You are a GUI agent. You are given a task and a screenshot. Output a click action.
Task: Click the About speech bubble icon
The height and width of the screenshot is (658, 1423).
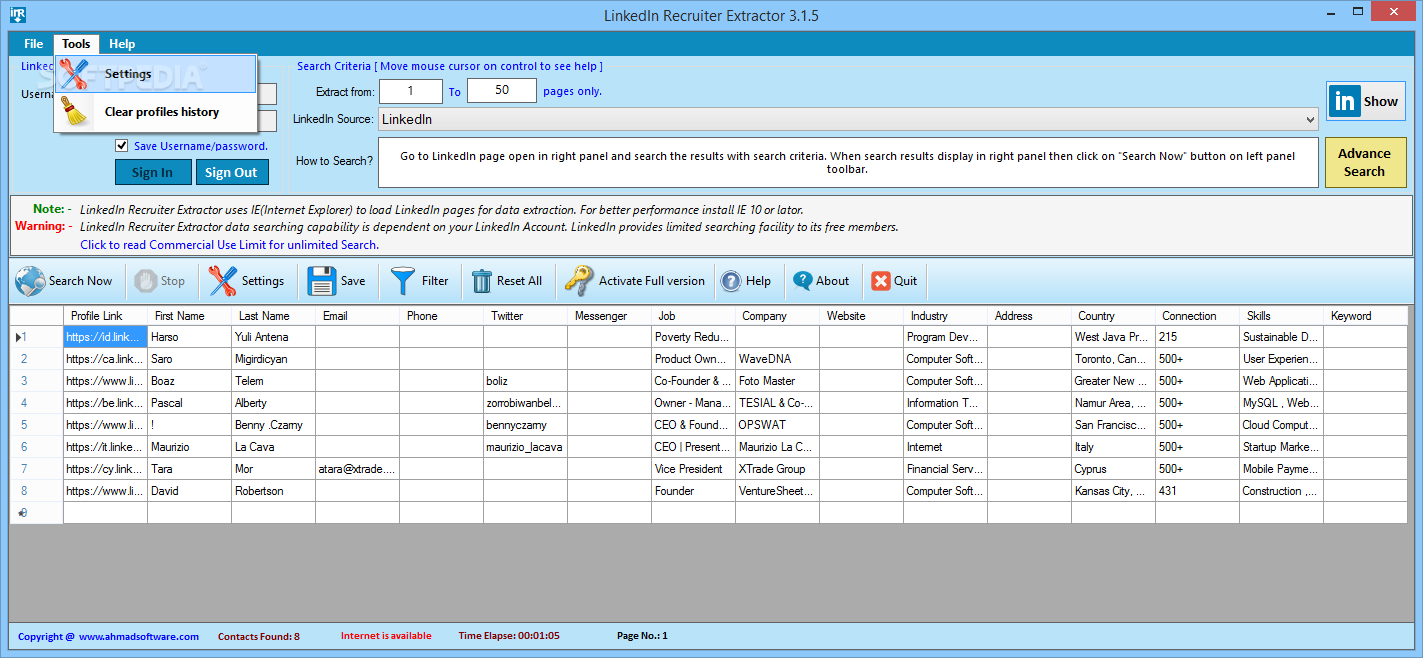point(802,281)
